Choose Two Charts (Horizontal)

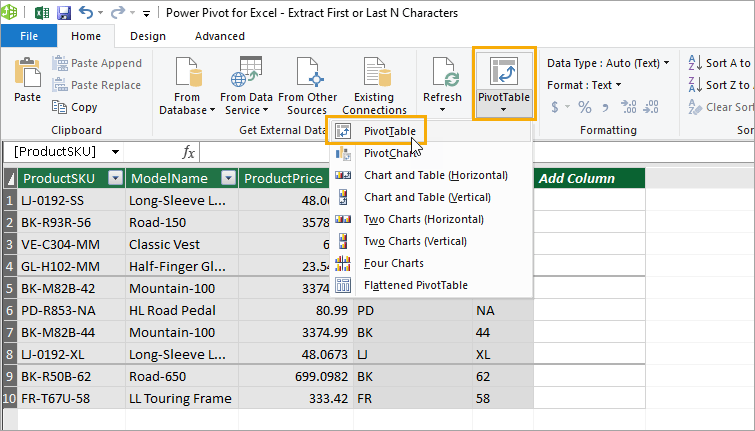coord(431,219)
